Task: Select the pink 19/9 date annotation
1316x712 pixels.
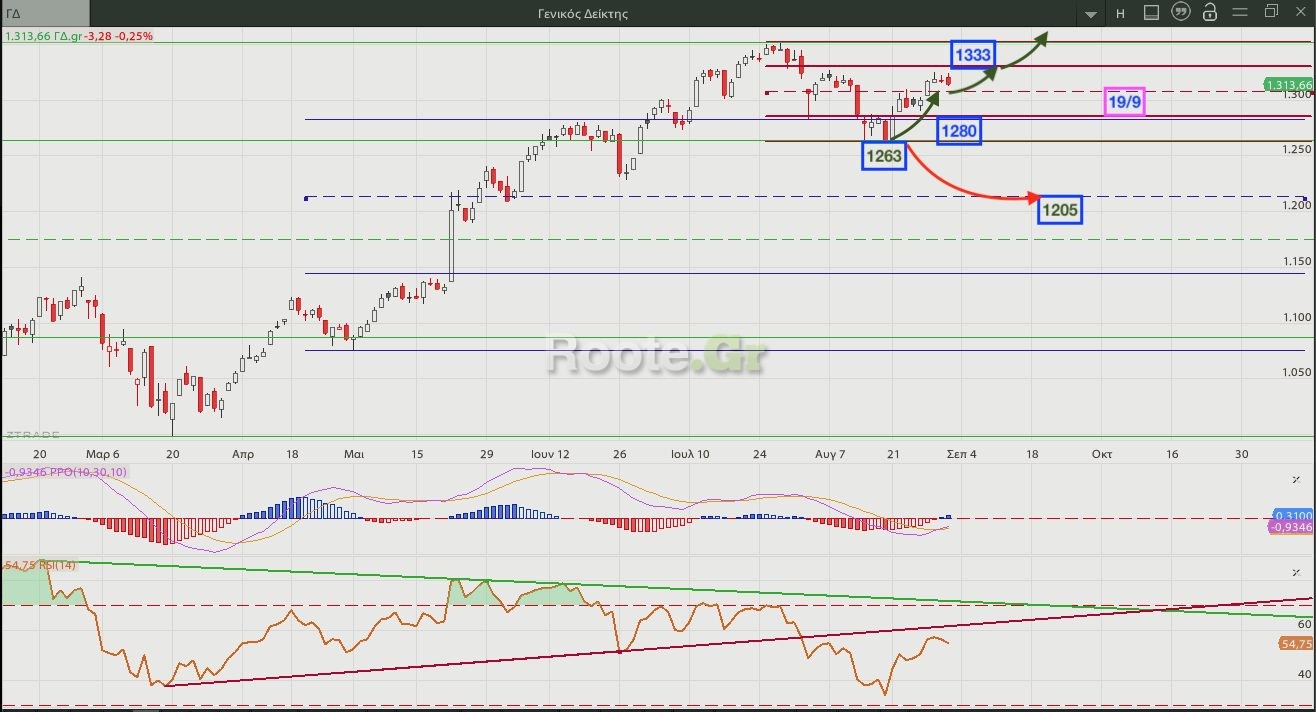Action: click(1125, 101)
